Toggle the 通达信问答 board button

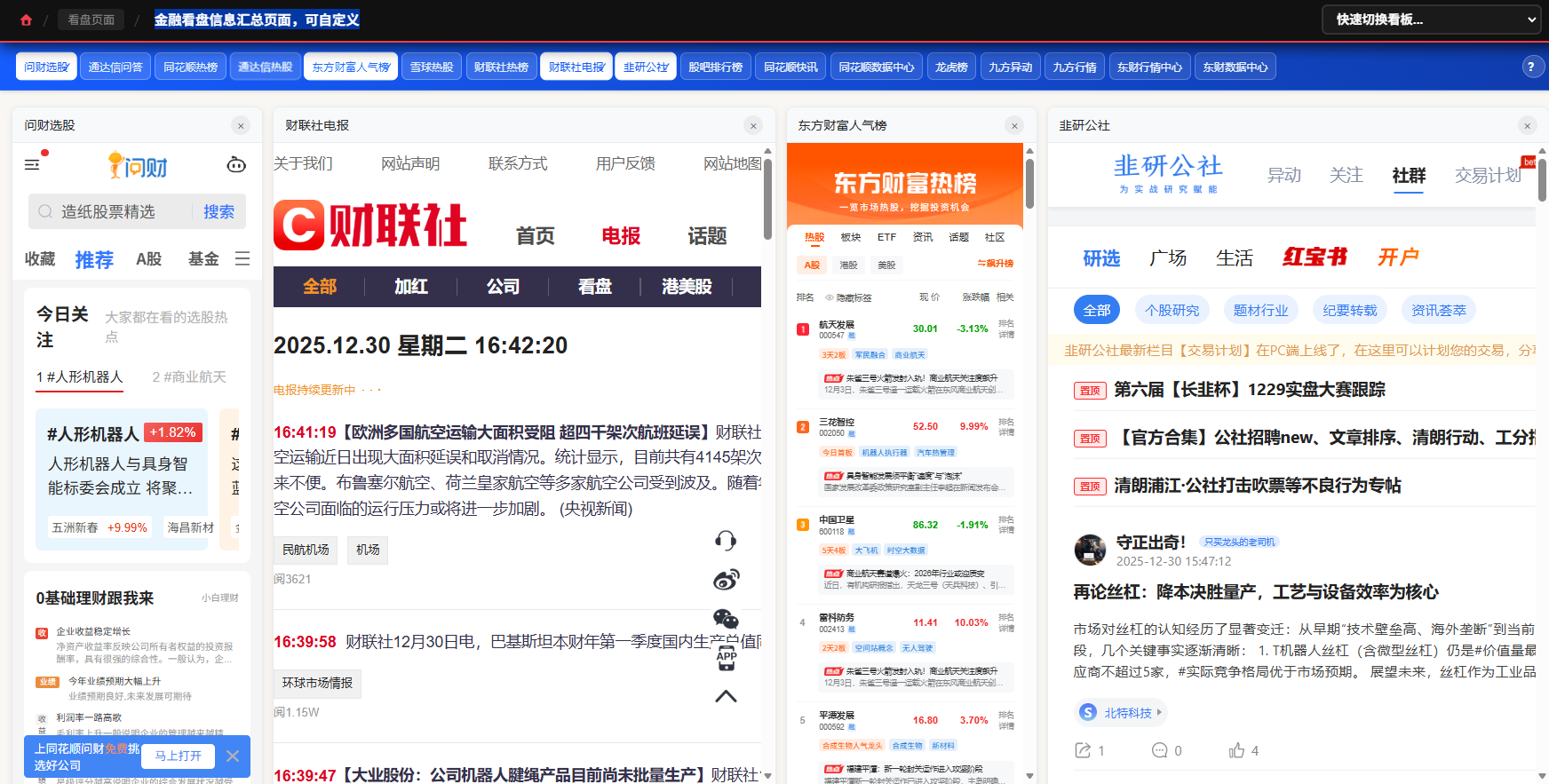coord(115,67)
